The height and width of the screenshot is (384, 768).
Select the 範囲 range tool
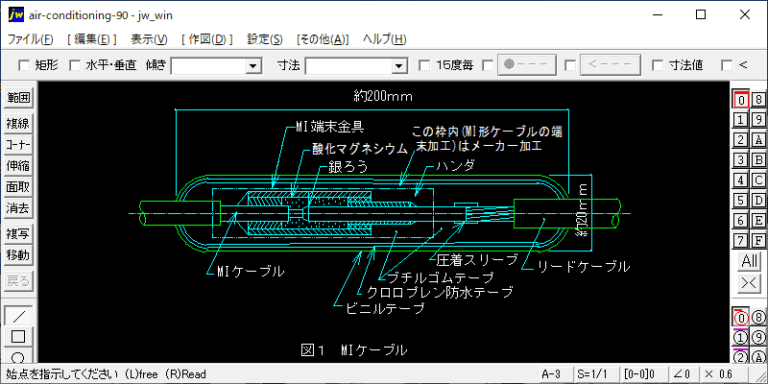[x=19, y=98]
